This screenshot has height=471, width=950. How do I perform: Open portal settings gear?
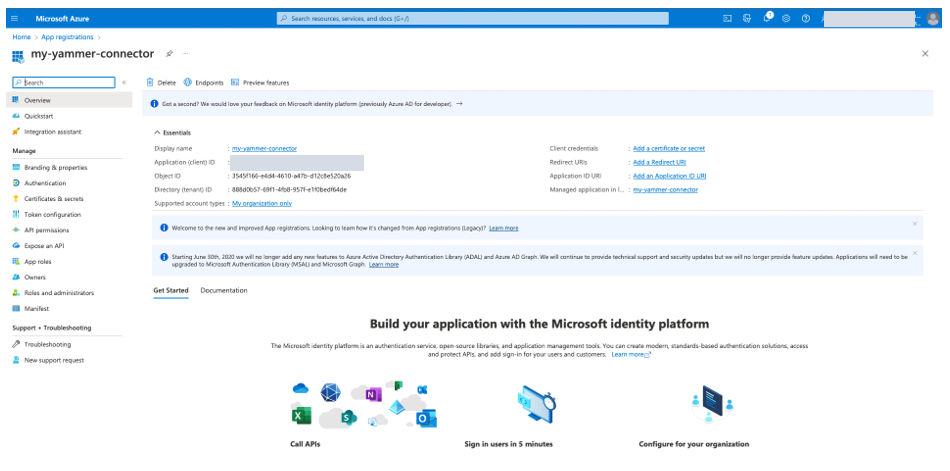(786, 19)
